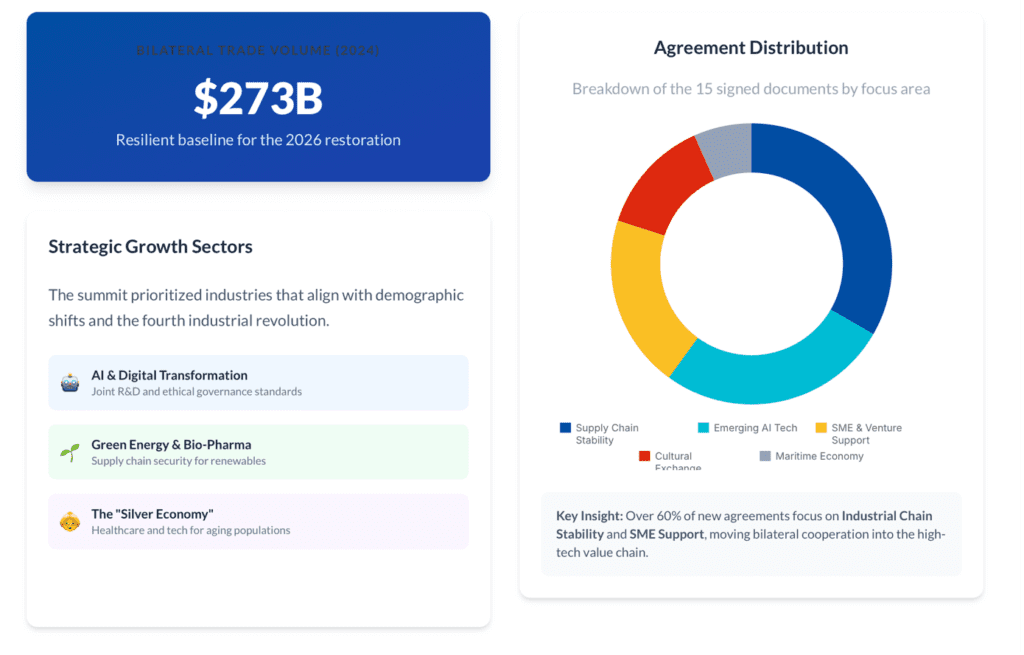Toggle the SME & Venture Support legend swatch
The height and width of the screenshot is (655, 1024).
(x=822, y=428)
